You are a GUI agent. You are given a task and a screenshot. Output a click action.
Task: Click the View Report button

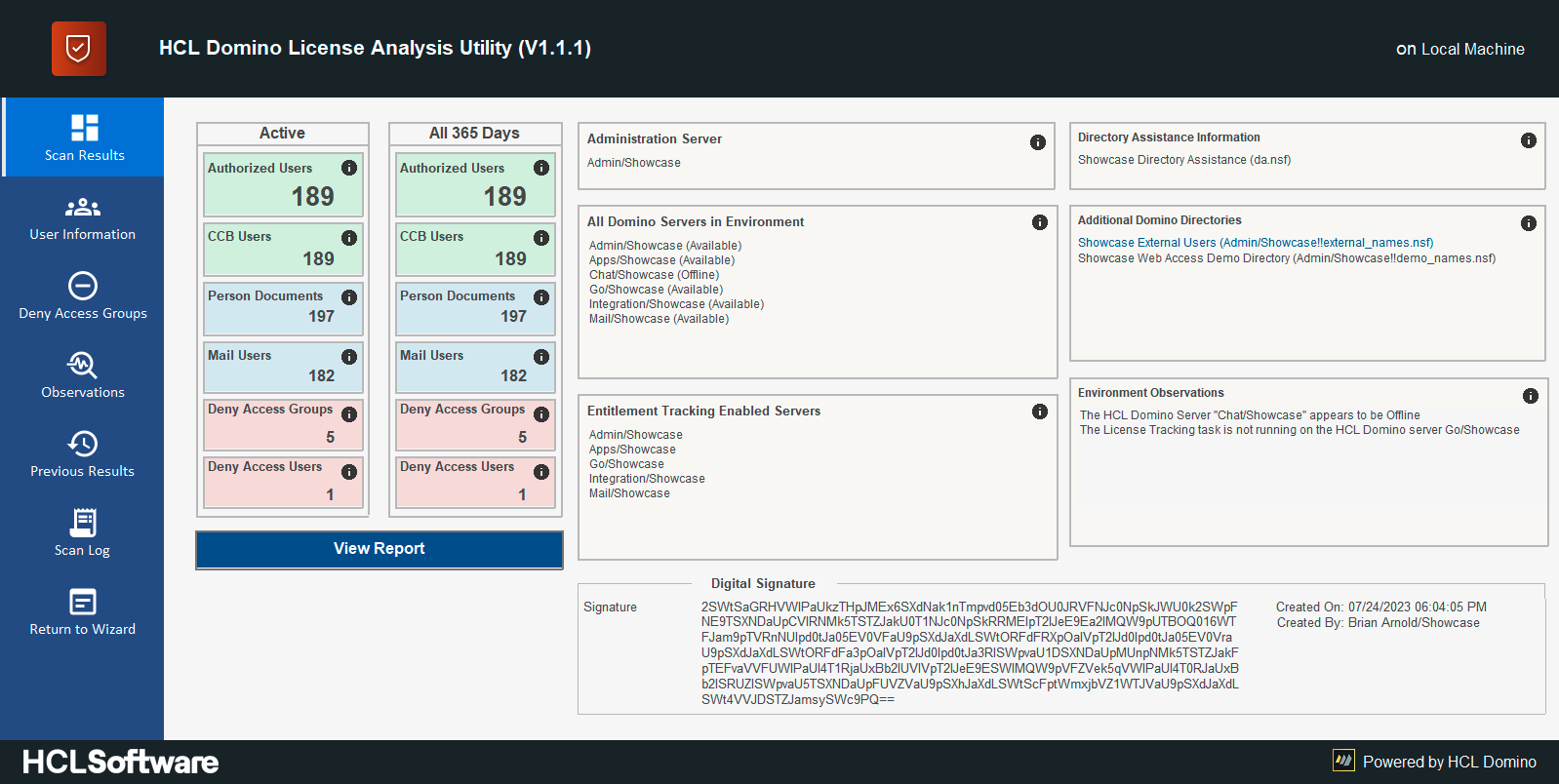pos(380,549)
